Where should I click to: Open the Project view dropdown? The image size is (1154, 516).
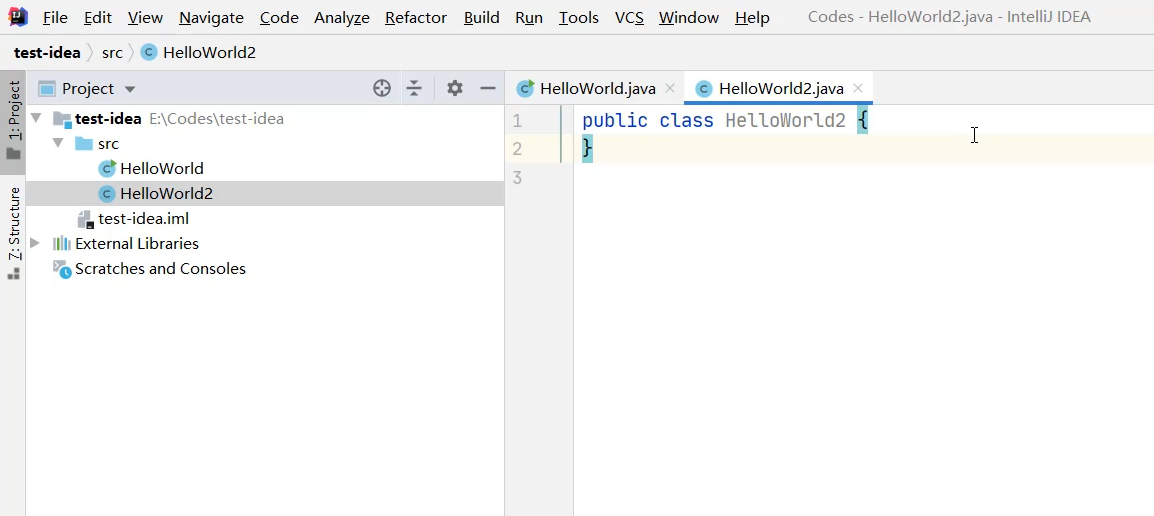tap(129, 89)
